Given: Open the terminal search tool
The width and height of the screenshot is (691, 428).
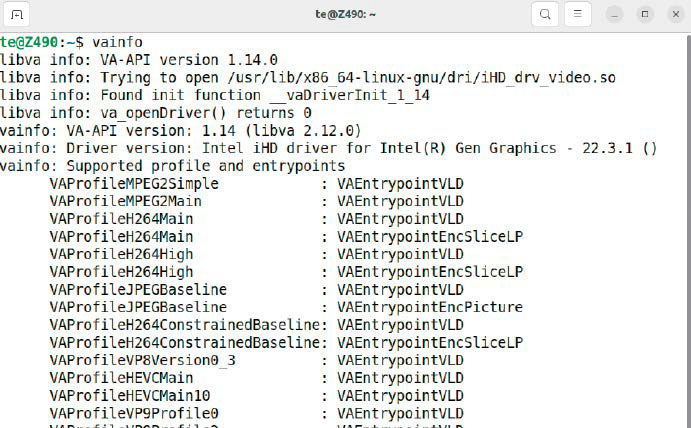Looking at the screenshot, I should click(x=545, y=15).
